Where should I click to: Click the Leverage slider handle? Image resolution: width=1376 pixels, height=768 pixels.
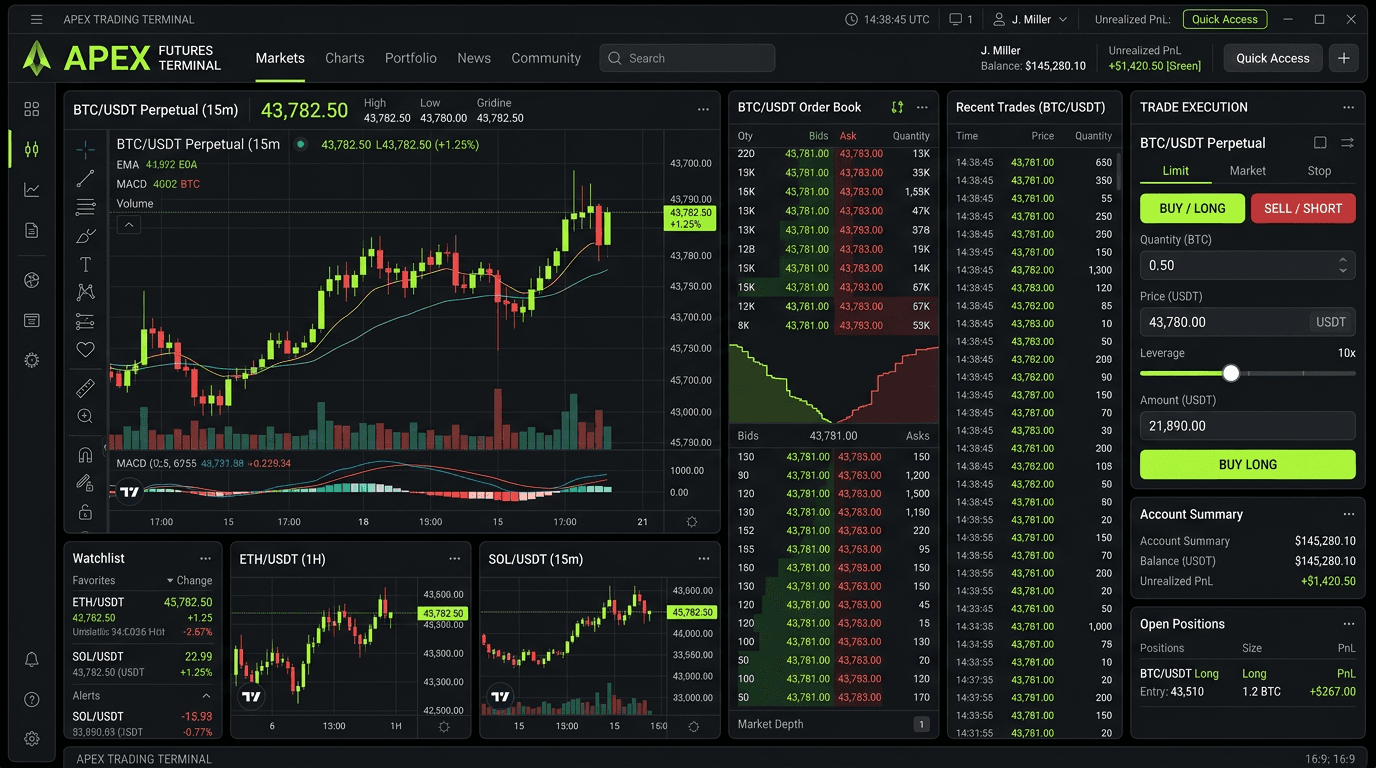(1231, 373)
